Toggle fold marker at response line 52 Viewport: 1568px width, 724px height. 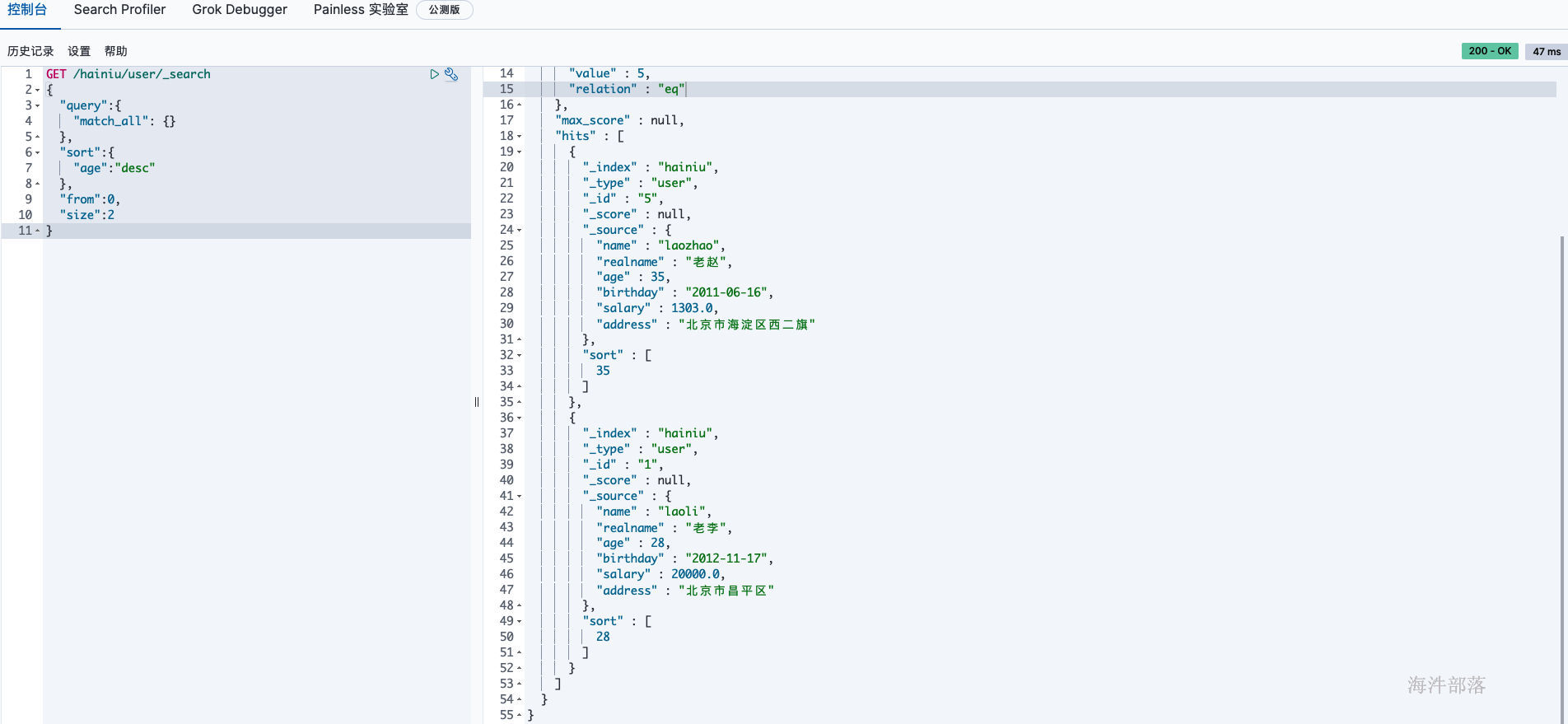[520, 668]
